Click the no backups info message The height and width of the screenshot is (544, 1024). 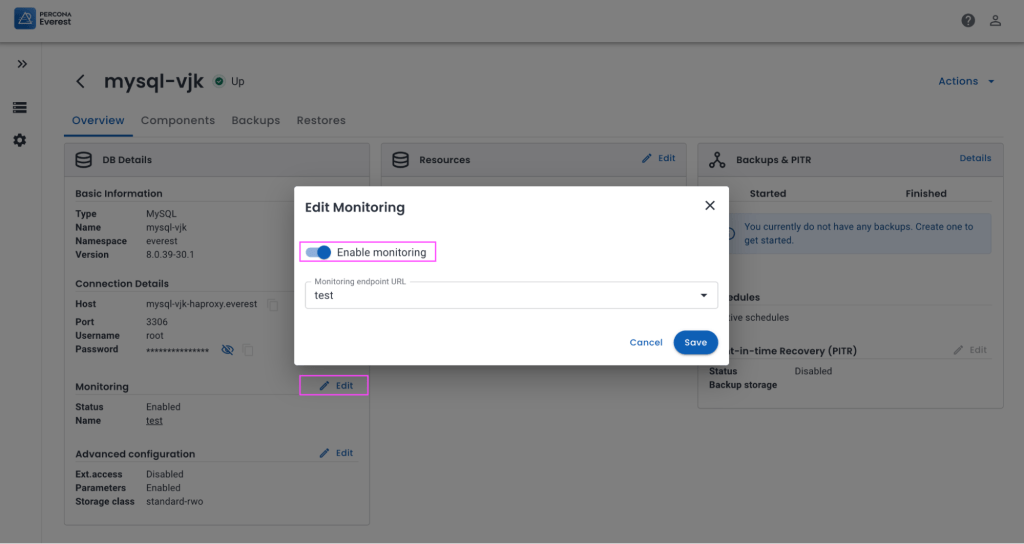click(858, 233)
